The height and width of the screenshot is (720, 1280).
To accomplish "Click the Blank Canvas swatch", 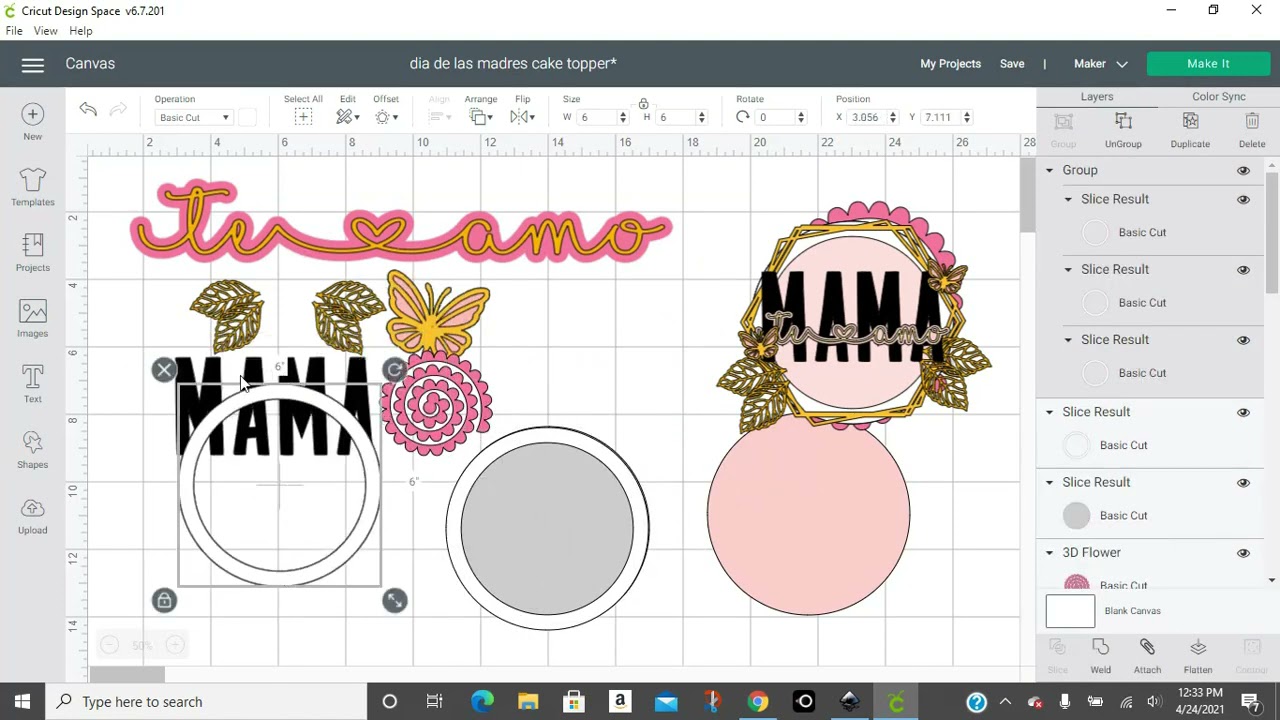I will pyautogui.click(x=1070, y=611).
